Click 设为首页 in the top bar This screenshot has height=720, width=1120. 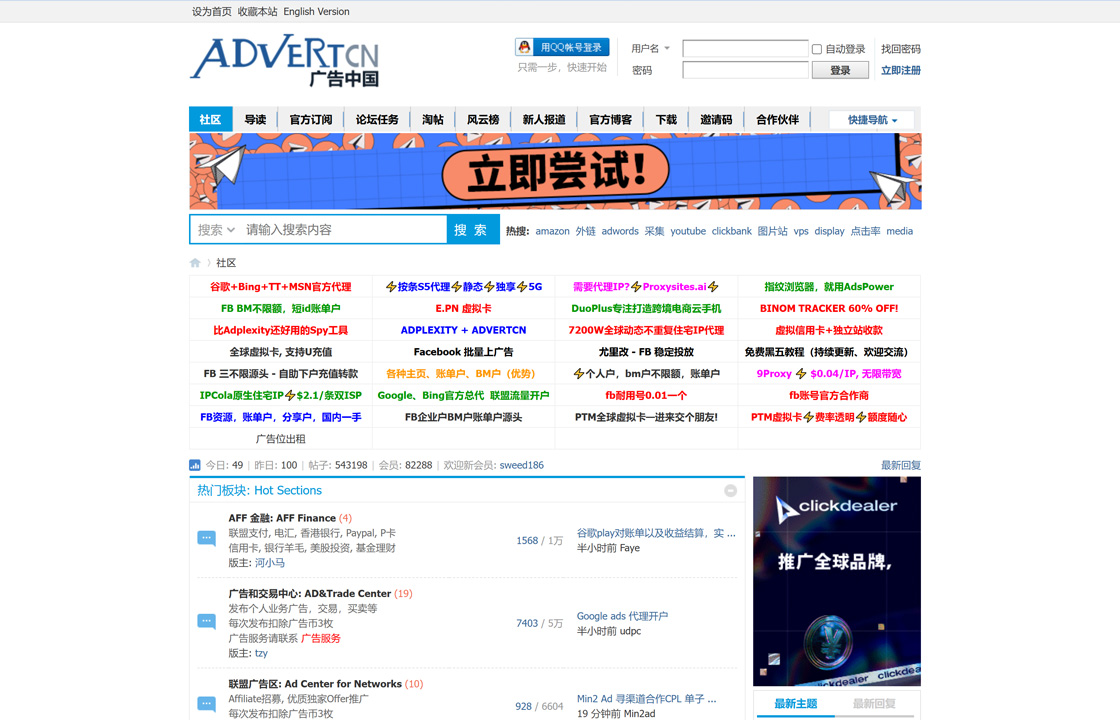[x=211, y=11]
